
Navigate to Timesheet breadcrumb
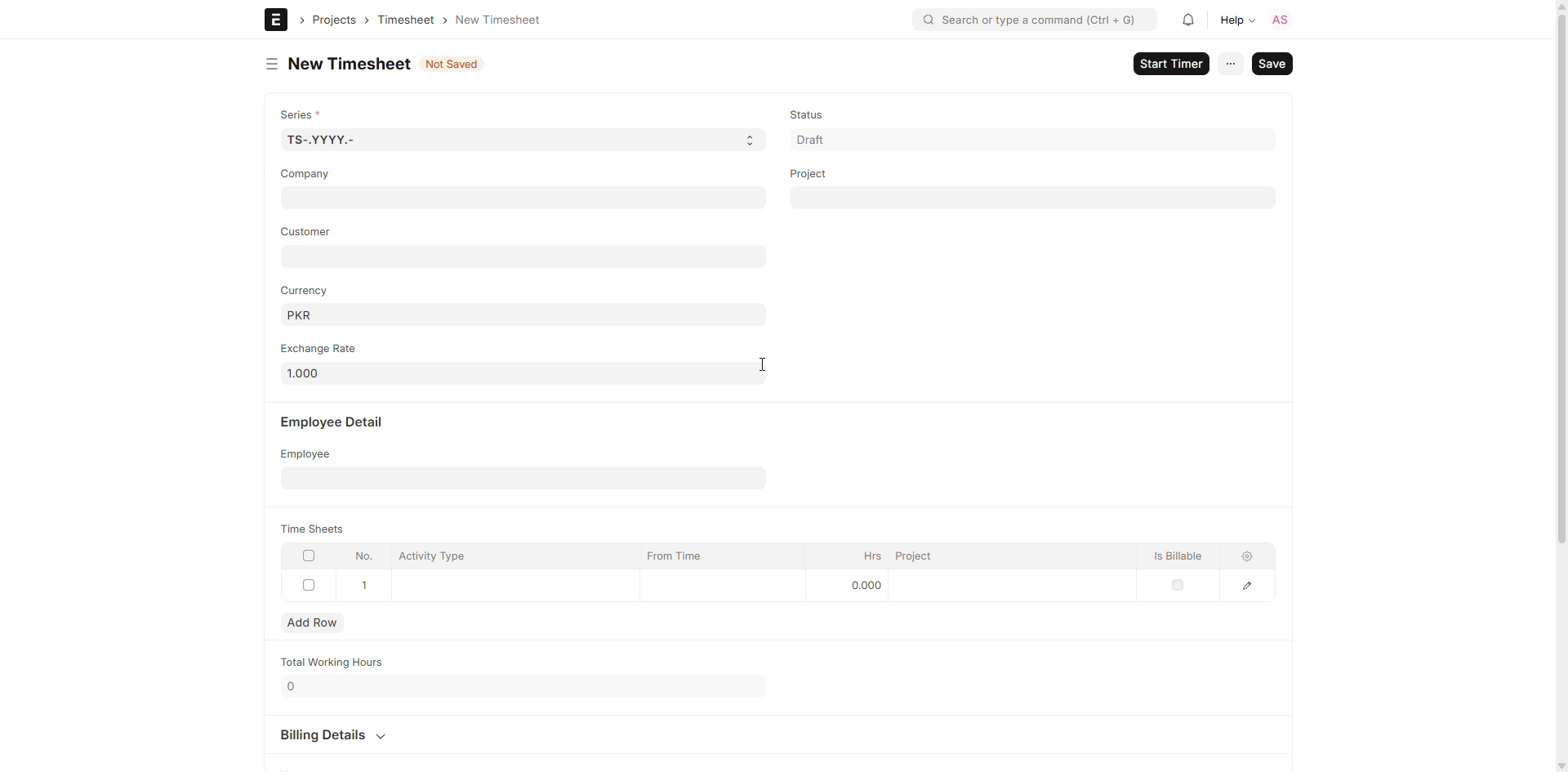pos(405,20)
